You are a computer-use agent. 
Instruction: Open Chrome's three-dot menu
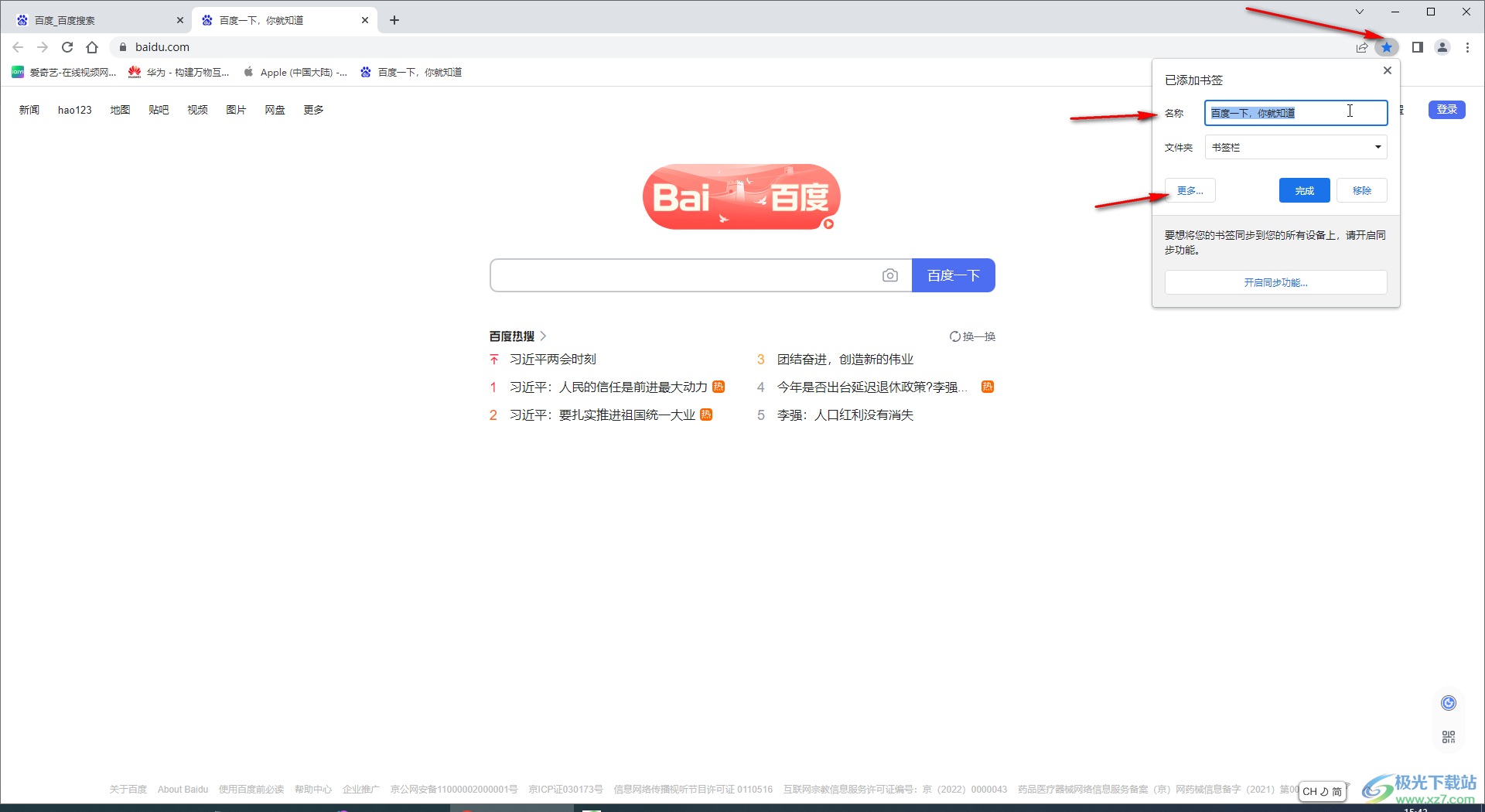[1467, 47]
